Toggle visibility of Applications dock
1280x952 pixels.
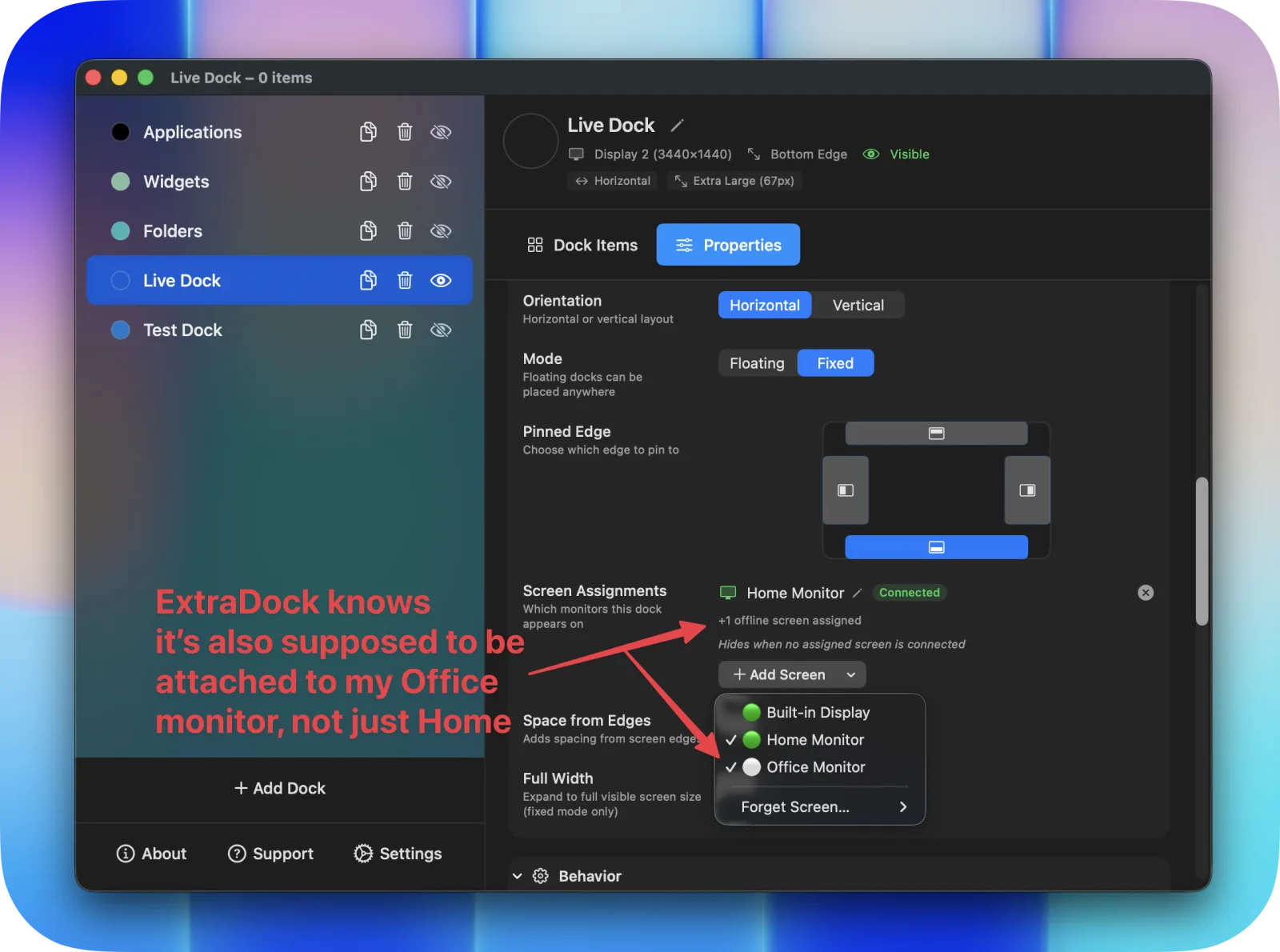441,132
